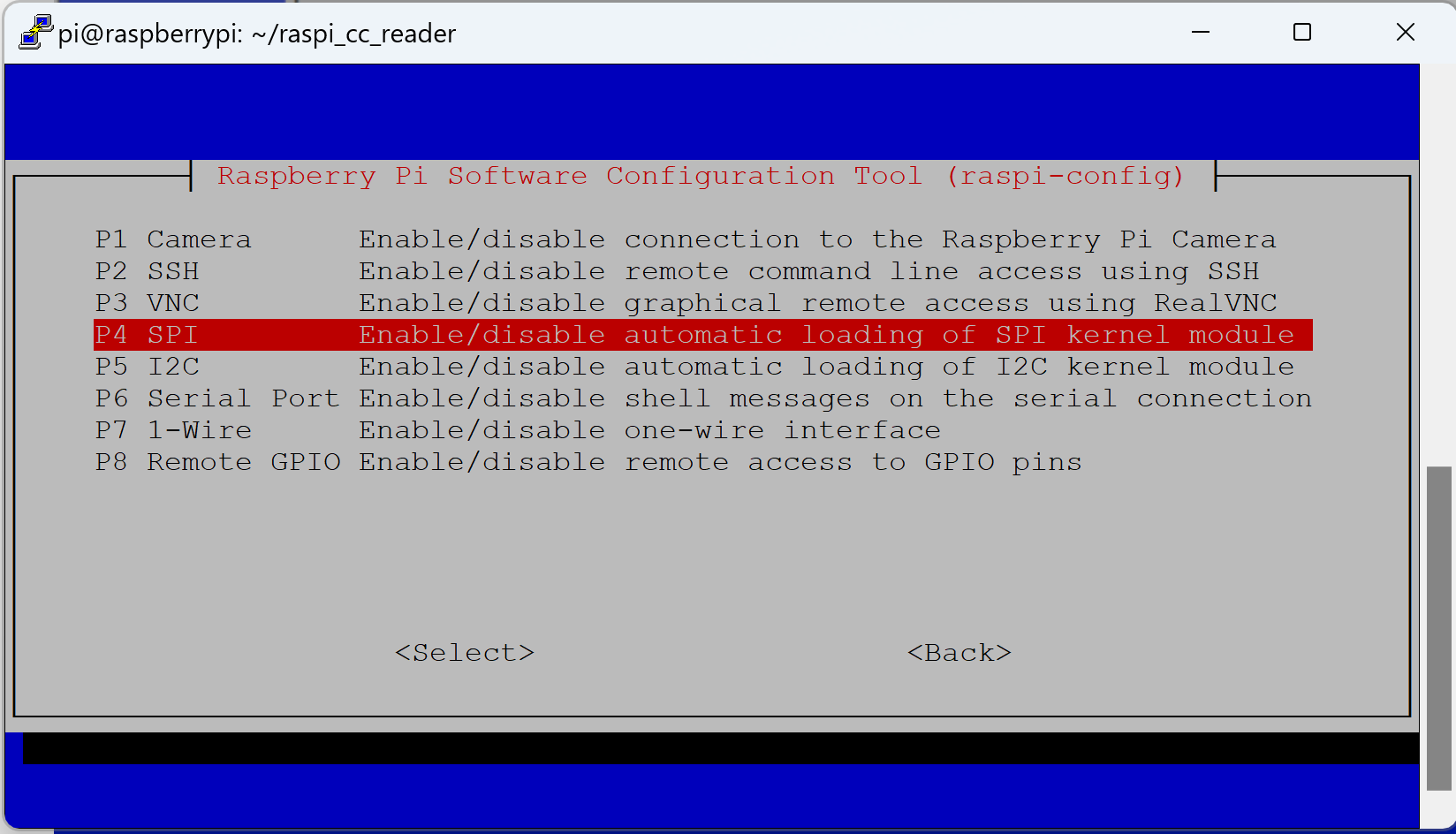Maximize the PuTTY terminal window
The width and height of the screenshot is (1456, 834).
tap(1302, 33)
